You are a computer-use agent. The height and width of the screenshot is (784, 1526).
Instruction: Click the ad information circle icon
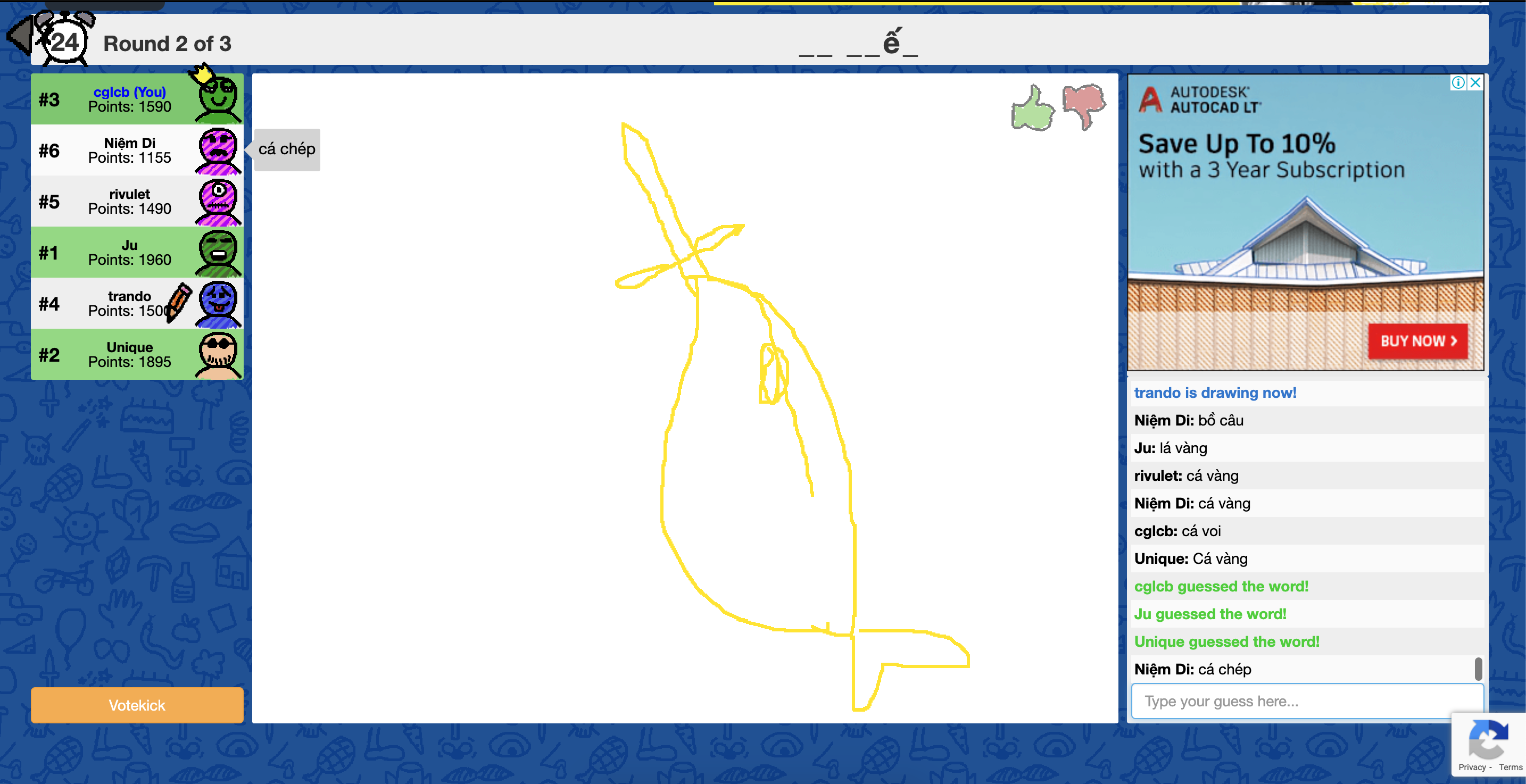click(1458, 82)
